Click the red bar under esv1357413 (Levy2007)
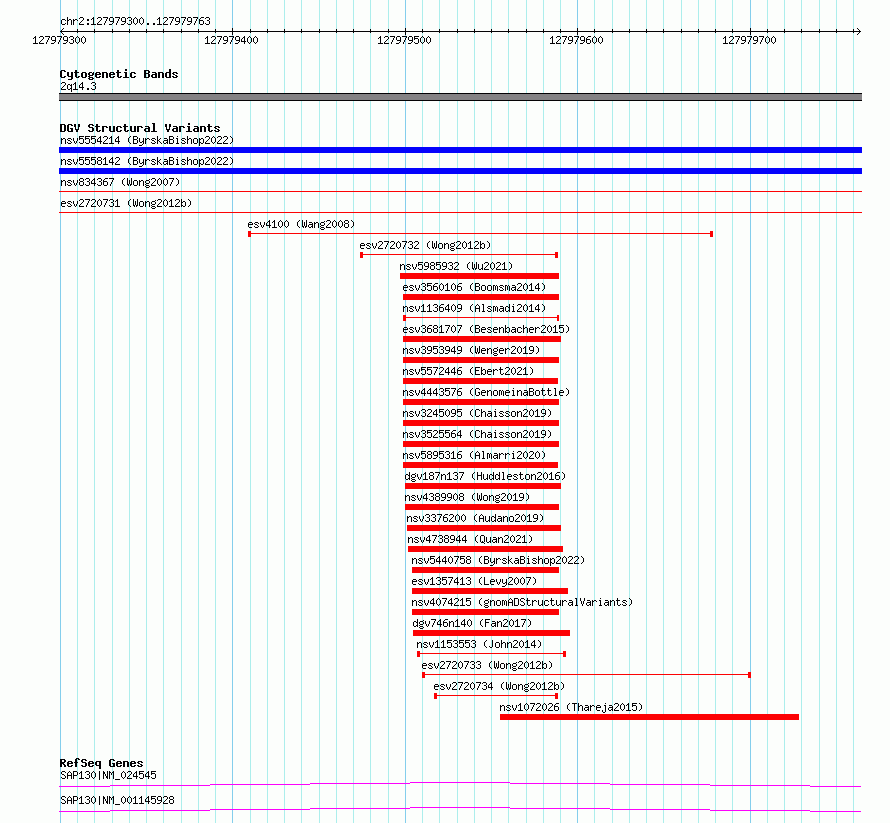The width and height of the screenshot is (890, 823). pos(490,591)
